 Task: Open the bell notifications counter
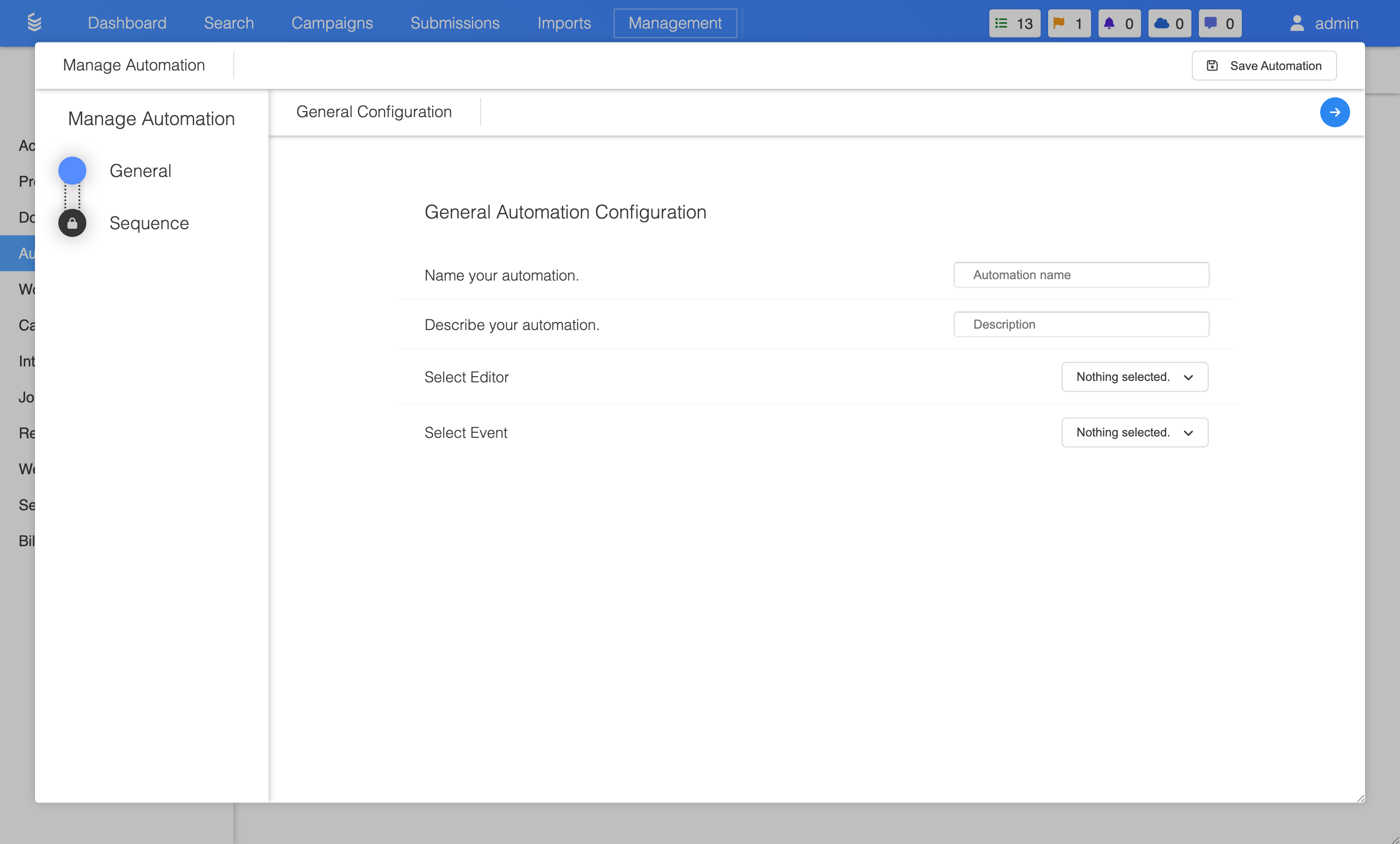1119,23
